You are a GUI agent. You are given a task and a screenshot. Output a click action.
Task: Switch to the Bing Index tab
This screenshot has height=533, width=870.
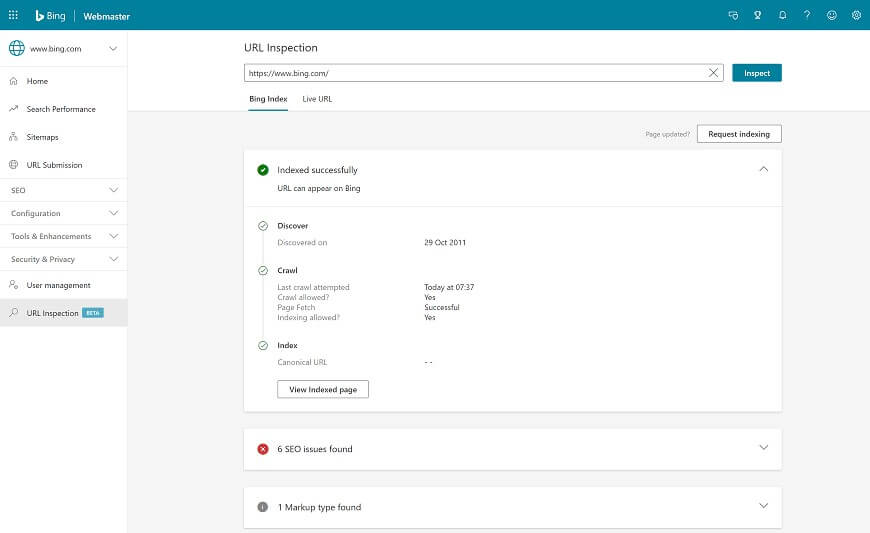268,99
